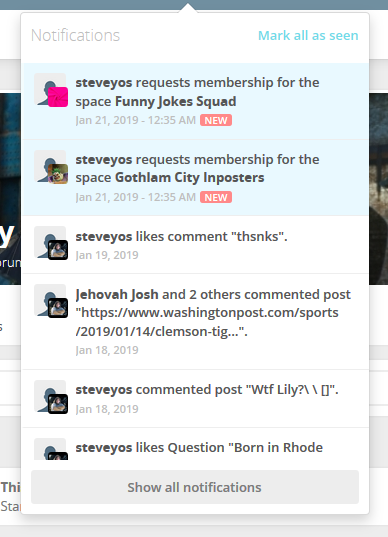388x537 pixels.
Task: Open the washingtonpost.com commented post notification
Action: click(196, 322)
